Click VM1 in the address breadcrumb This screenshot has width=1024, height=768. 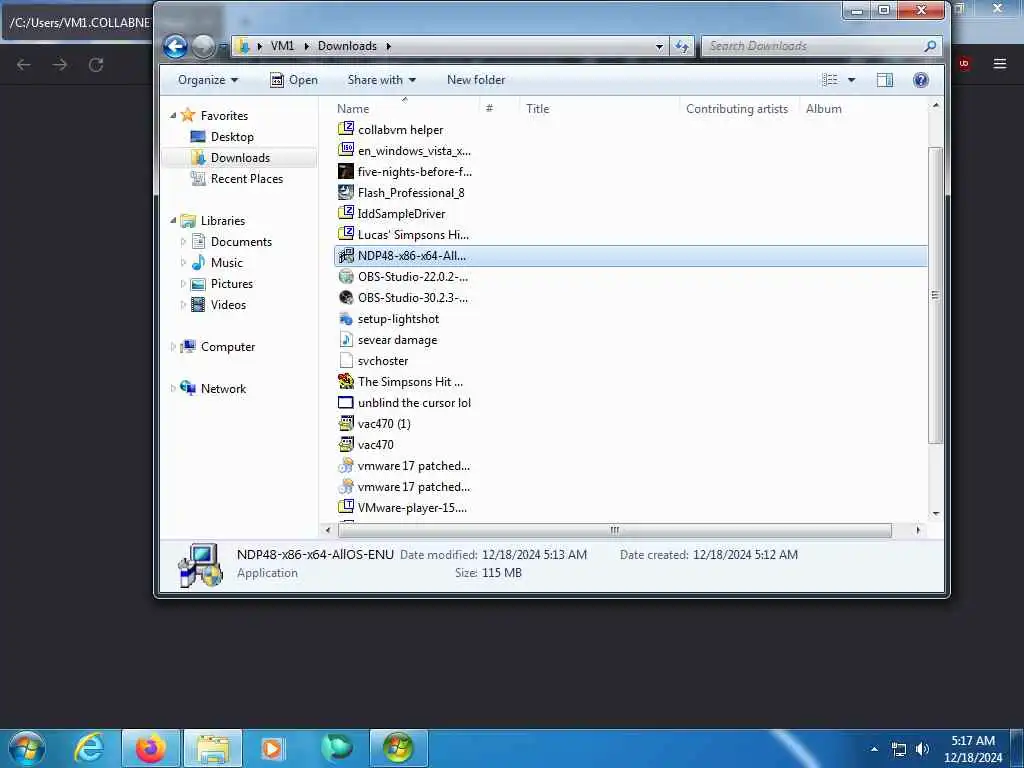(283, 46)
